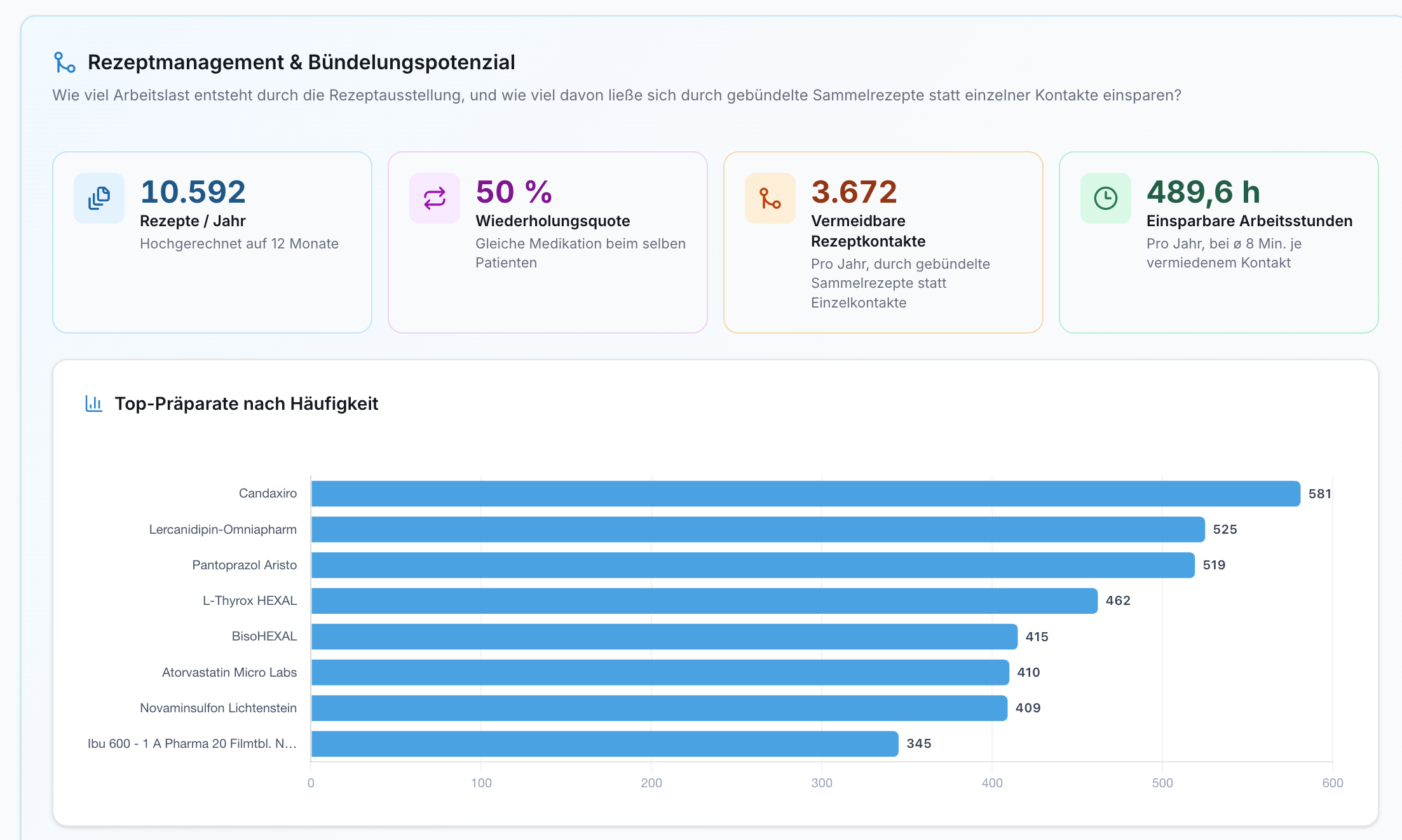
Task: Click the copy documents icon in Rezepte / Jahr card
Action: pos(99,198)
